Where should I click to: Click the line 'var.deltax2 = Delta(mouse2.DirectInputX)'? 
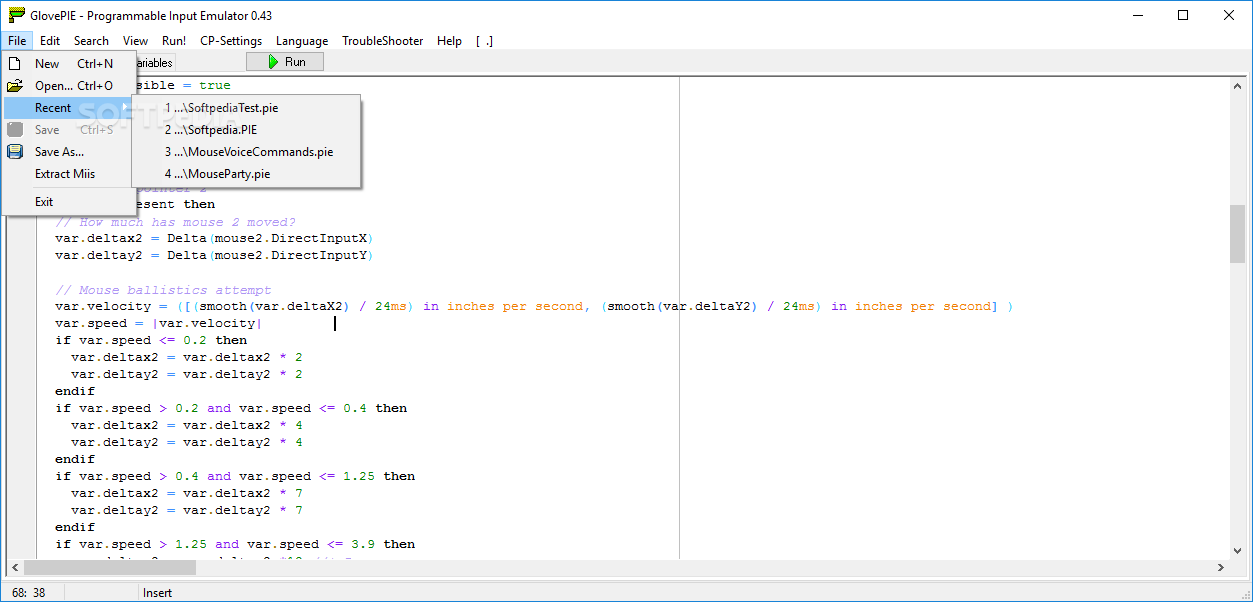214,238
